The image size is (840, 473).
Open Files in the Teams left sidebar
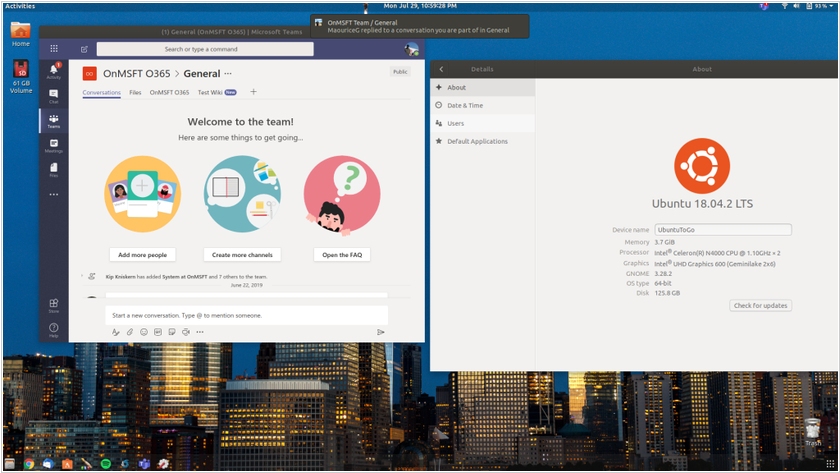pyautogui.click(x=53, y=170)
